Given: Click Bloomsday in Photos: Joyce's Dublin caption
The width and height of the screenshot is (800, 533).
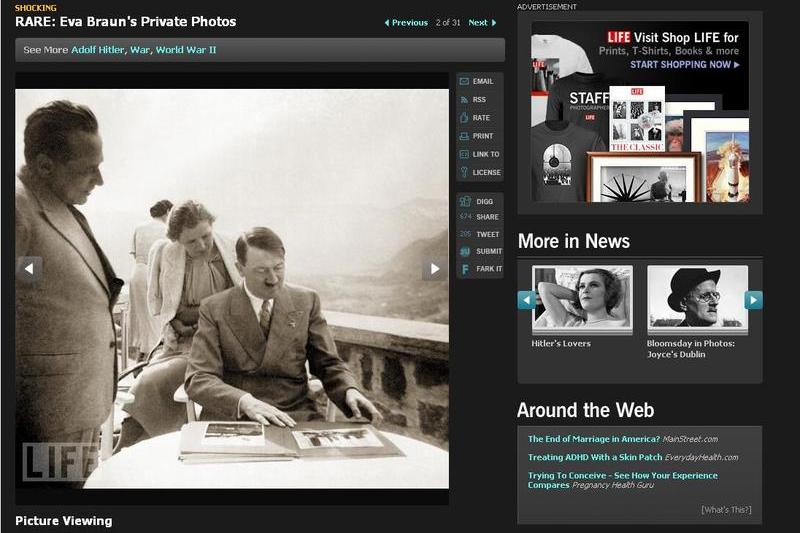Looking at the screenshot, I should (x=691, y=349).
